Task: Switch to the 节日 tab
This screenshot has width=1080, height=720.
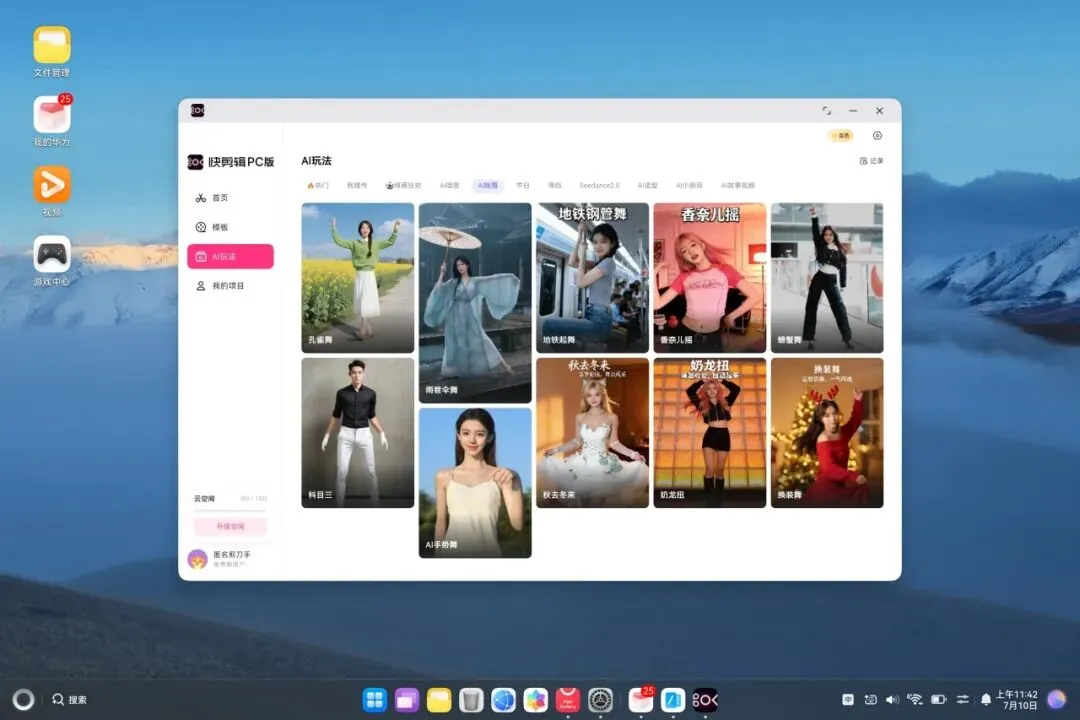Action: pos(523,185)
